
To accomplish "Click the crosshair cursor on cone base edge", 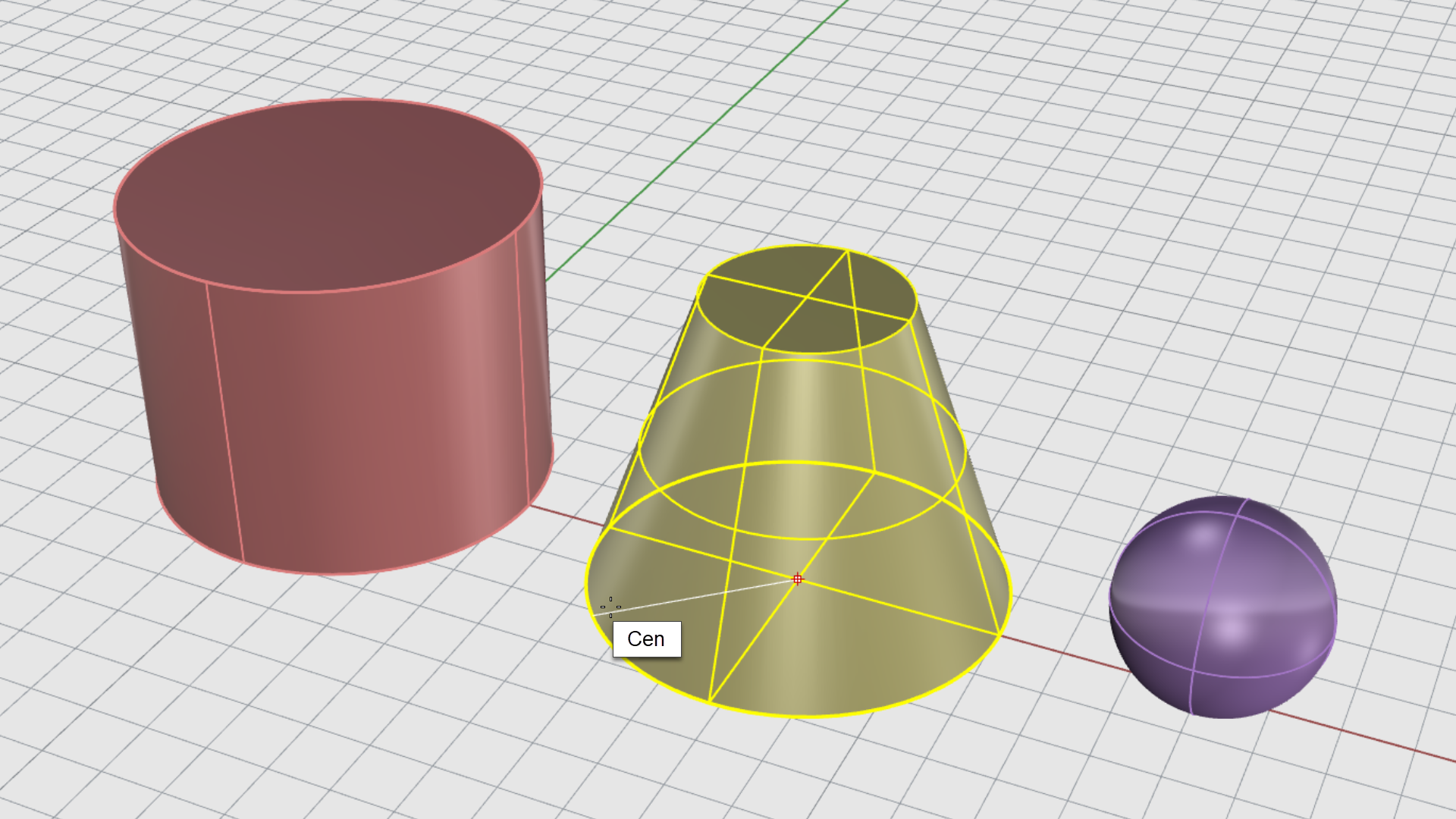I will [610, 607].
